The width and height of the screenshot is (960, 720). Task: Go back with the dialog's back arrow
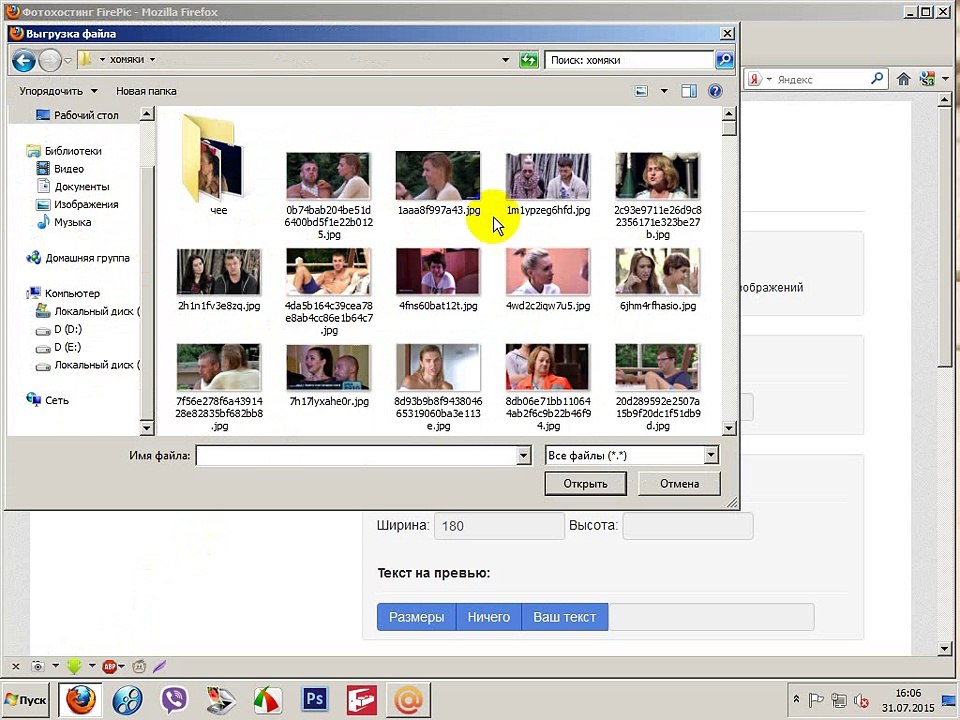coord(24,60)
